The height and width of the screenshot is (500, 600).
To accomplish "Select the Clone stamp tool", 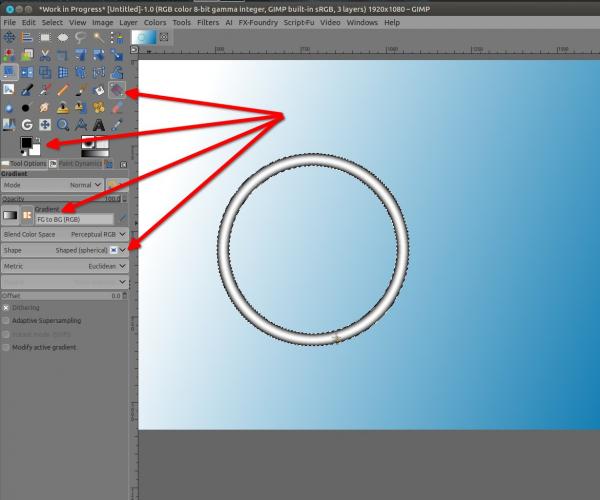I will coord(63,107).
